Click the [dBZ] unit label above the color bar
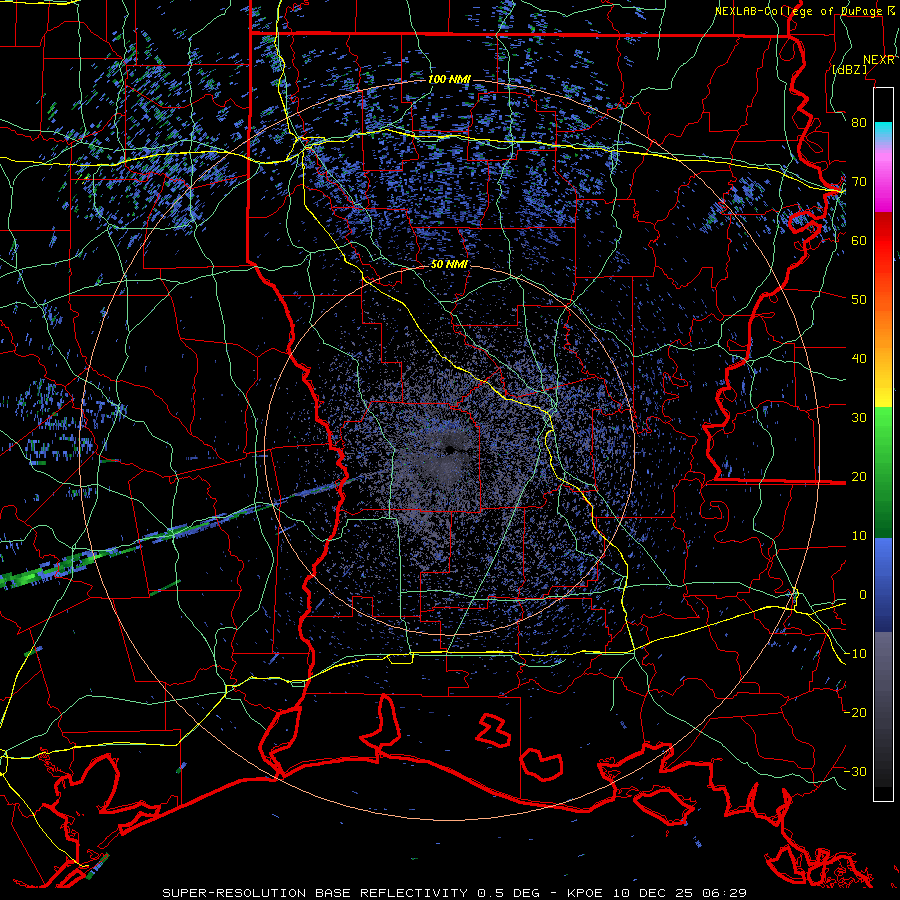Screen dimensions: 900x900 pos(849,70)
